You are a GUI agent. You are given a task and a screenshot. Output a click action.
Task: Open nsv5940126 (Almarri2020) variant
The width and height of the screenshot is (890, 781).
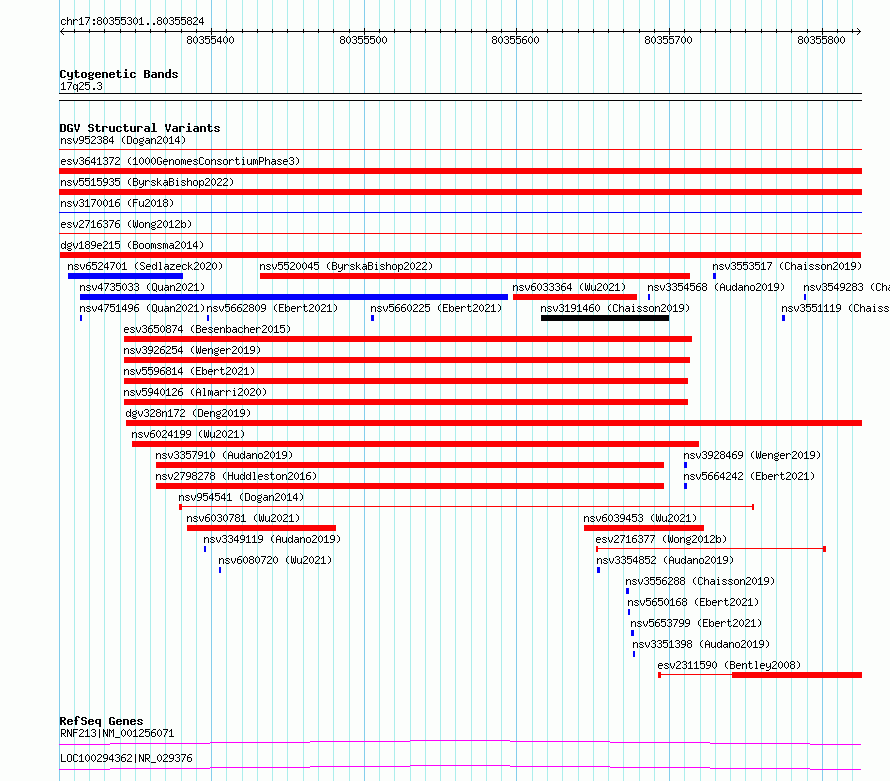click(x=195, y=392)
